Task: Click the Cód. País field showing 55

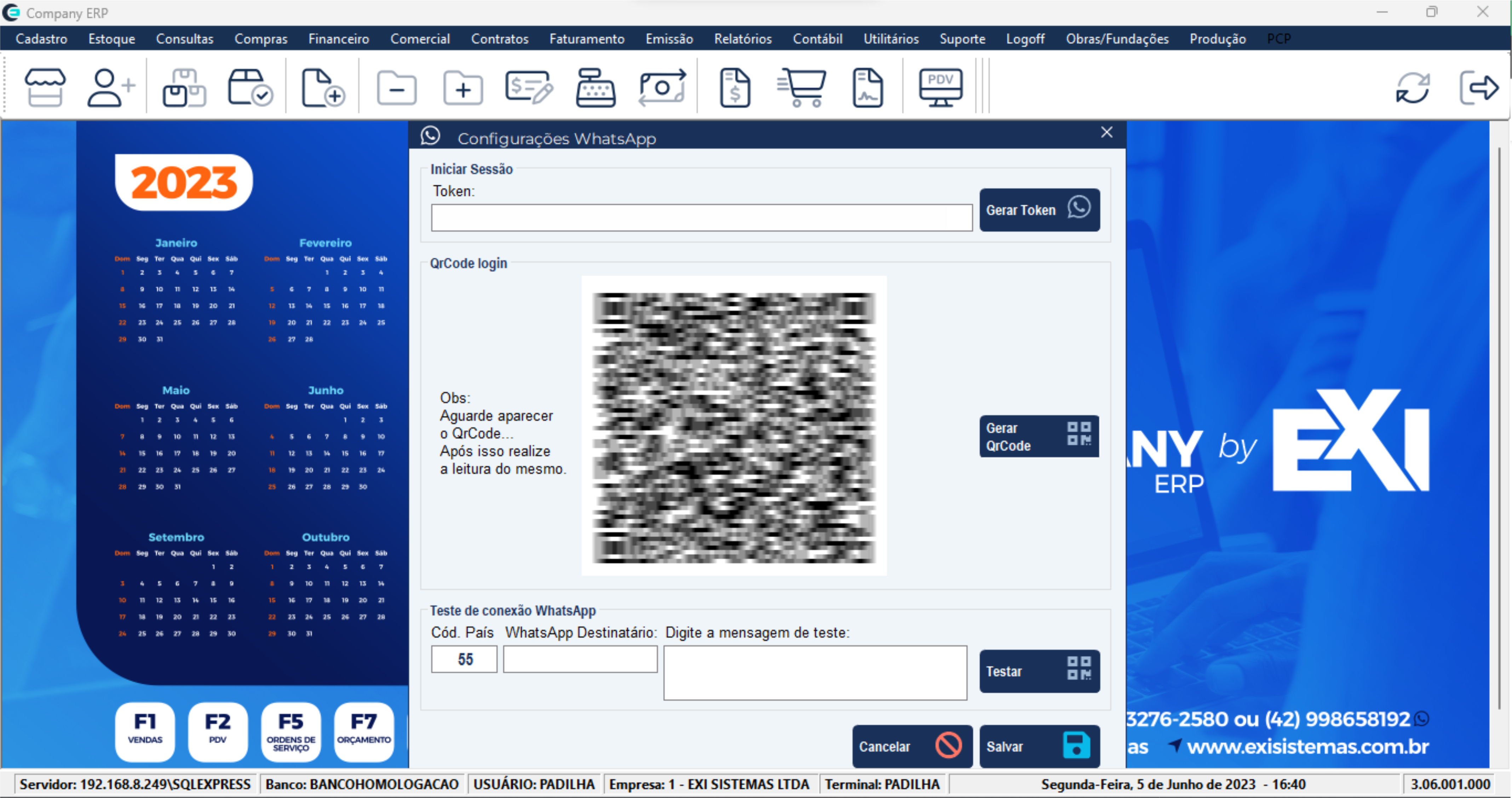Action: pyautogui.click(x=464, y=660)
